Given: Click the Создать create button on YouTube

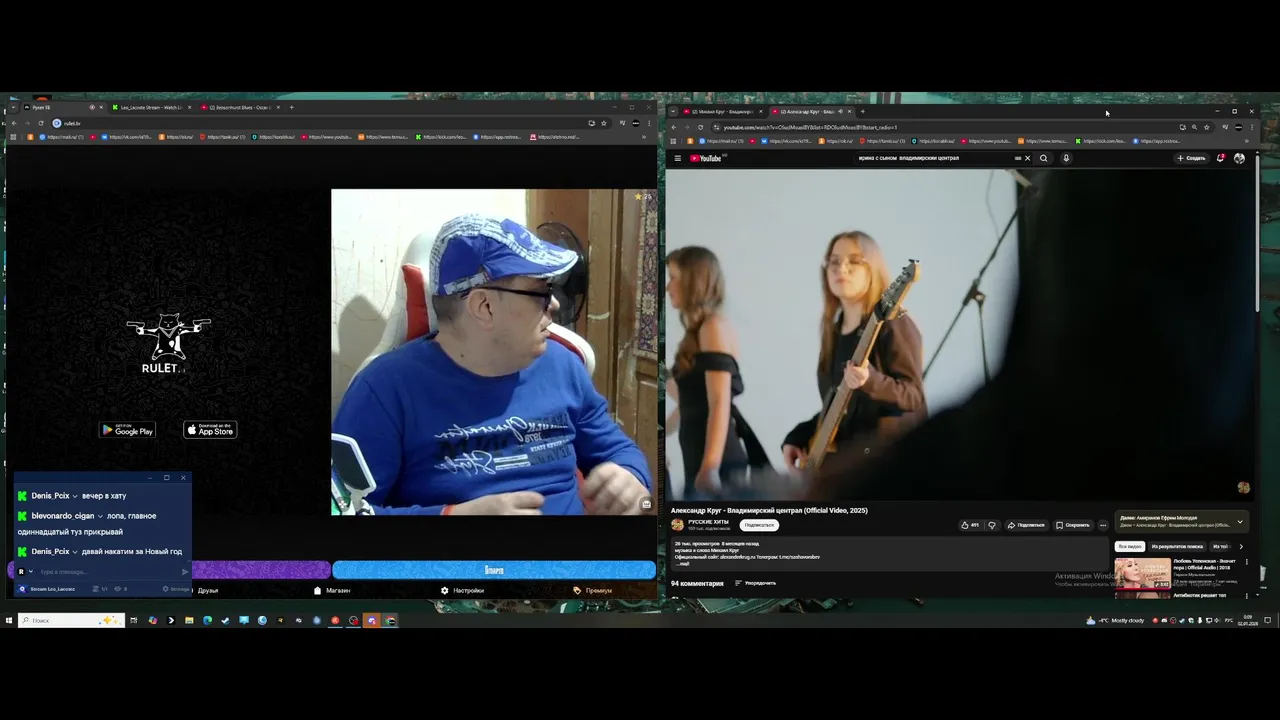Looking at the screenshot, I should coord(1191,158).
